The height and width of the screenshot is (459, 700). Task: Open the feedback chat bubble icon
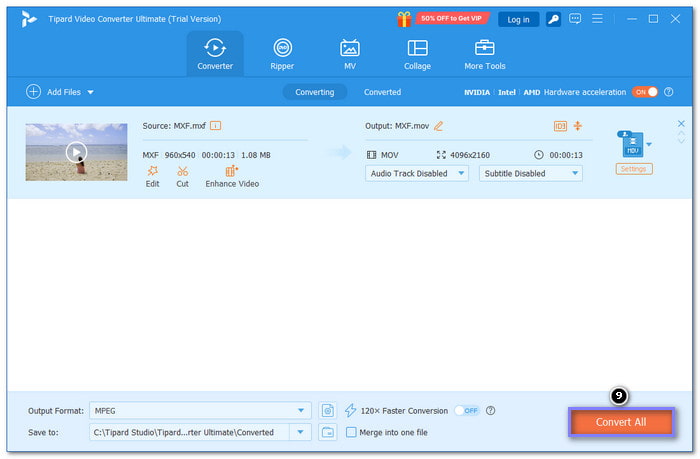575,19
